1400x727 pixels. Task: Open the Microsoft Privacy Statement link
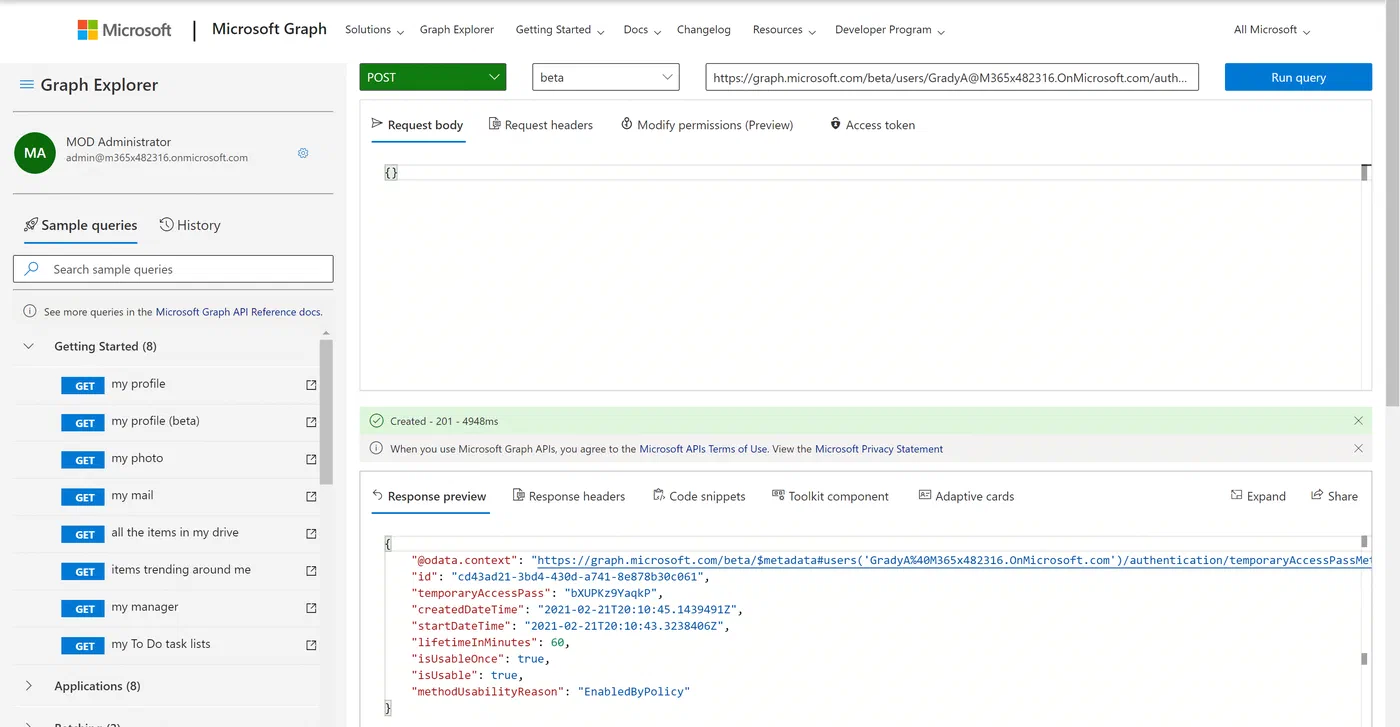879,449
